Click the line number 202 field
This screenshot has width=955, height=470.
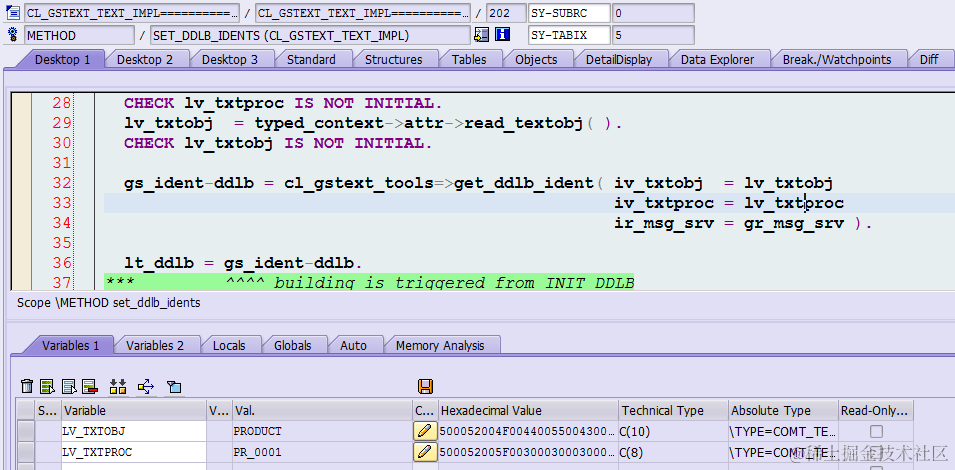click(506, 13)
